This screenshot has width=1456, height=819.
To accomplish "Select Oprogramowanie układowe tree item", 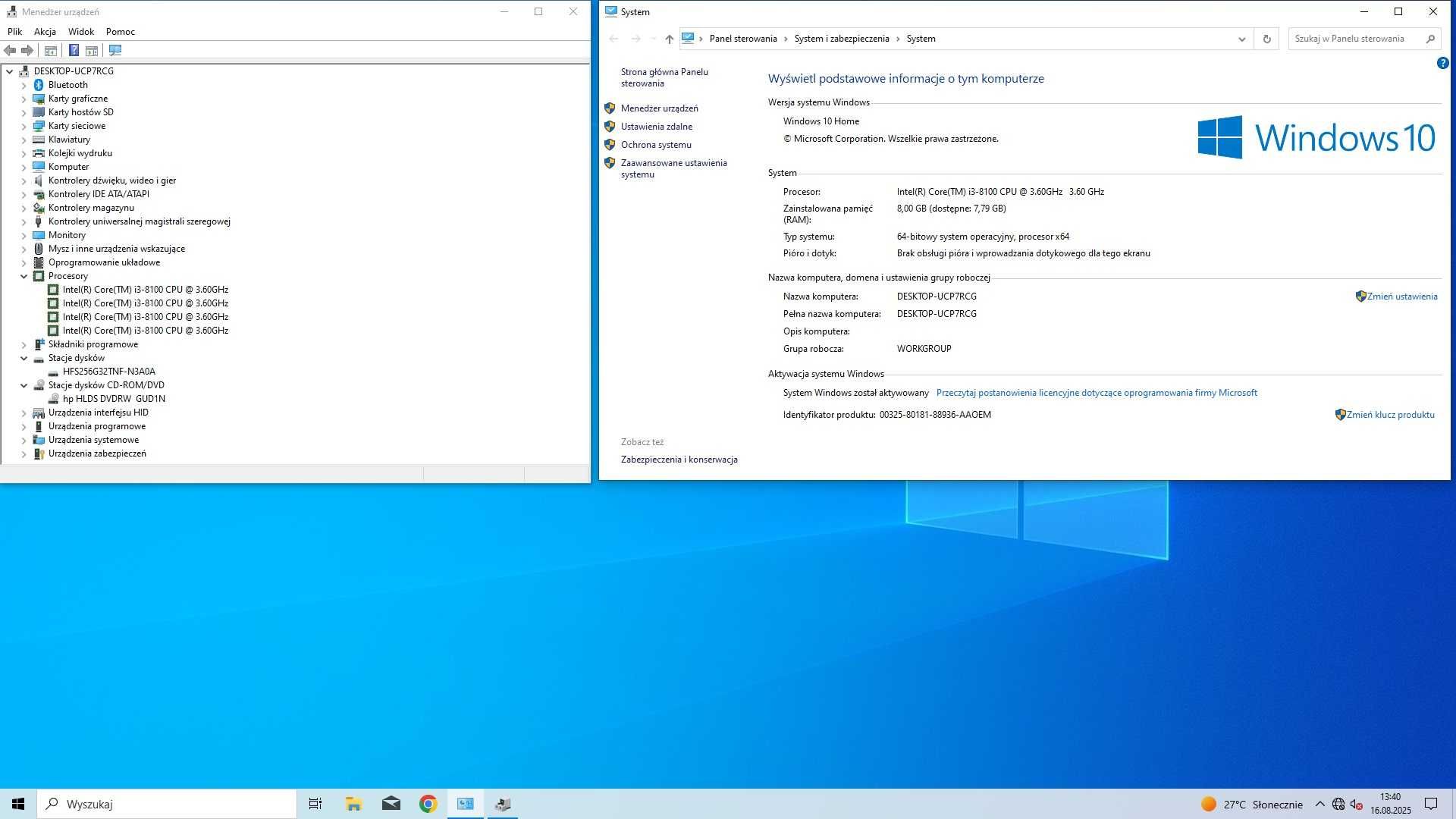I will pyautogui.click(x=104, y=262).
